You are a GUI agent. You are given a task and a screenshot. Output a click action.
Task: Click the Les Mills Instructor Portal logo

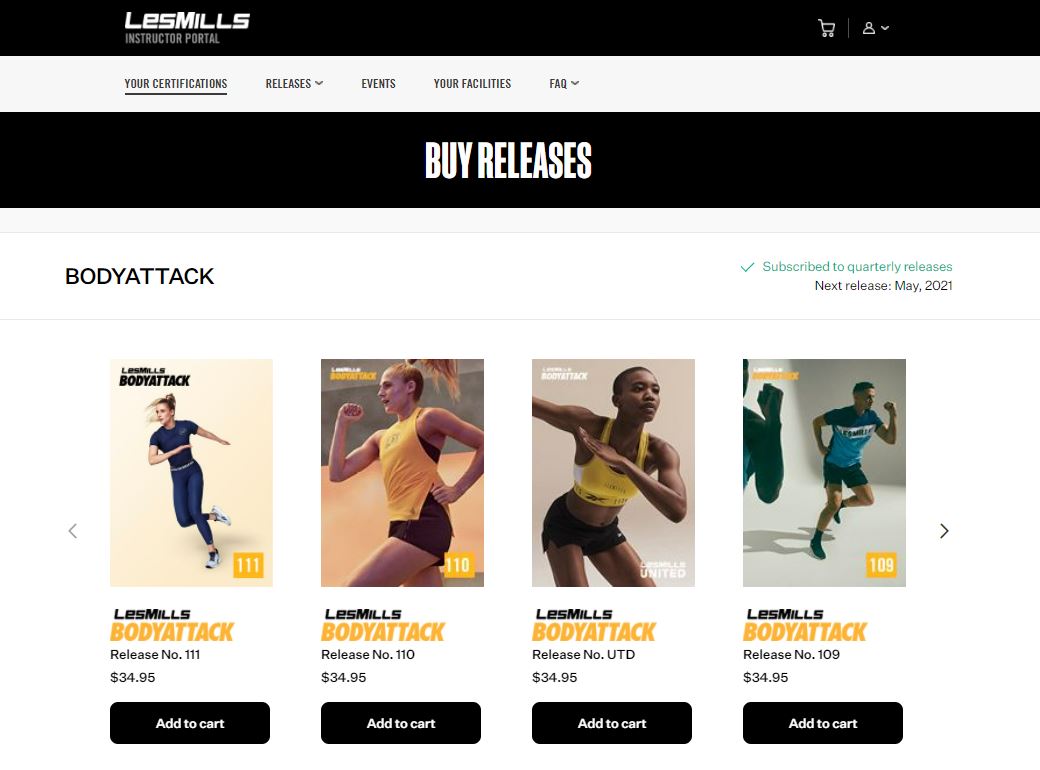point(187,28)
